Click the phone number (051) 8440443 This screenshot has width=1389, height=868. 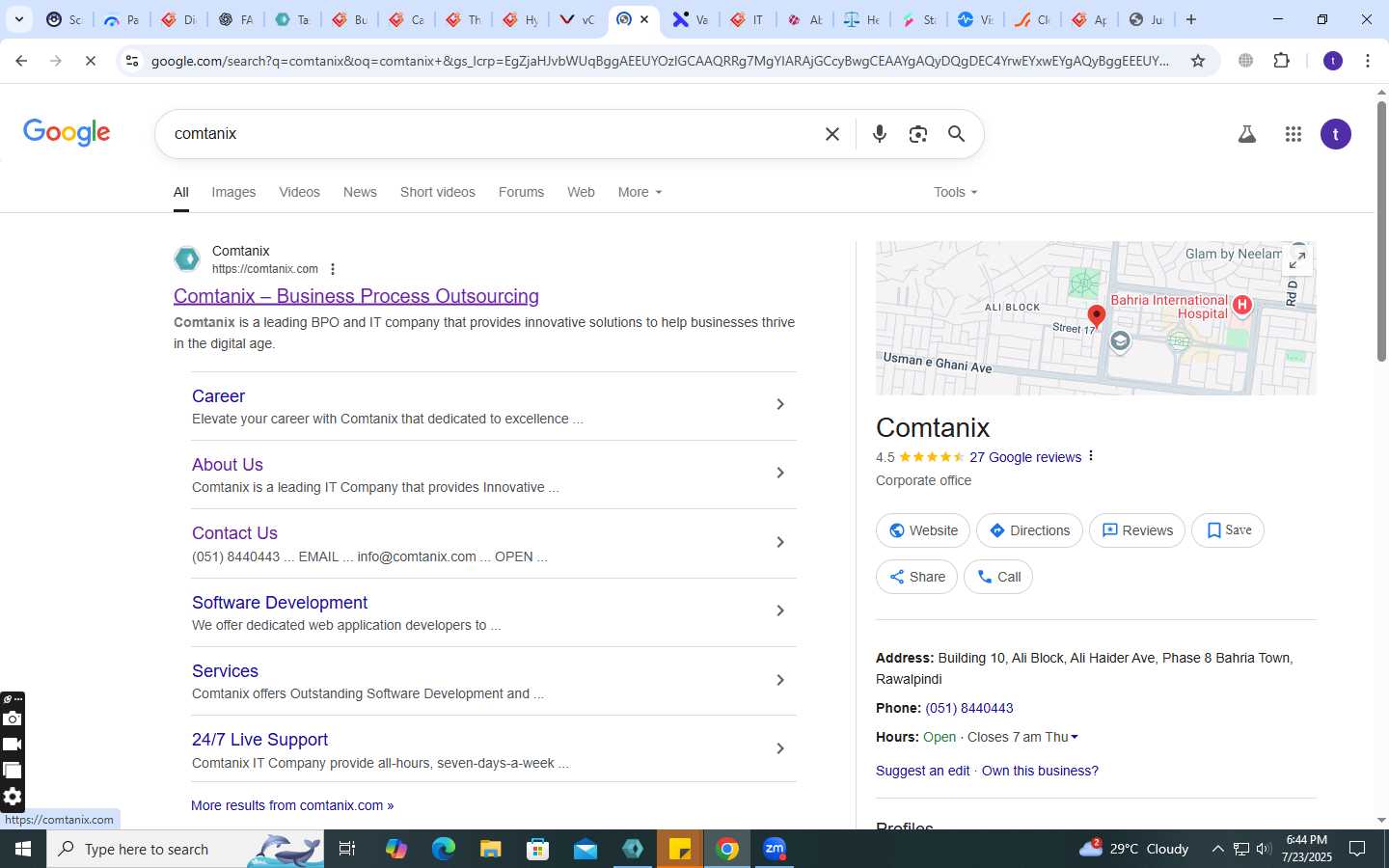click(968, 708)
